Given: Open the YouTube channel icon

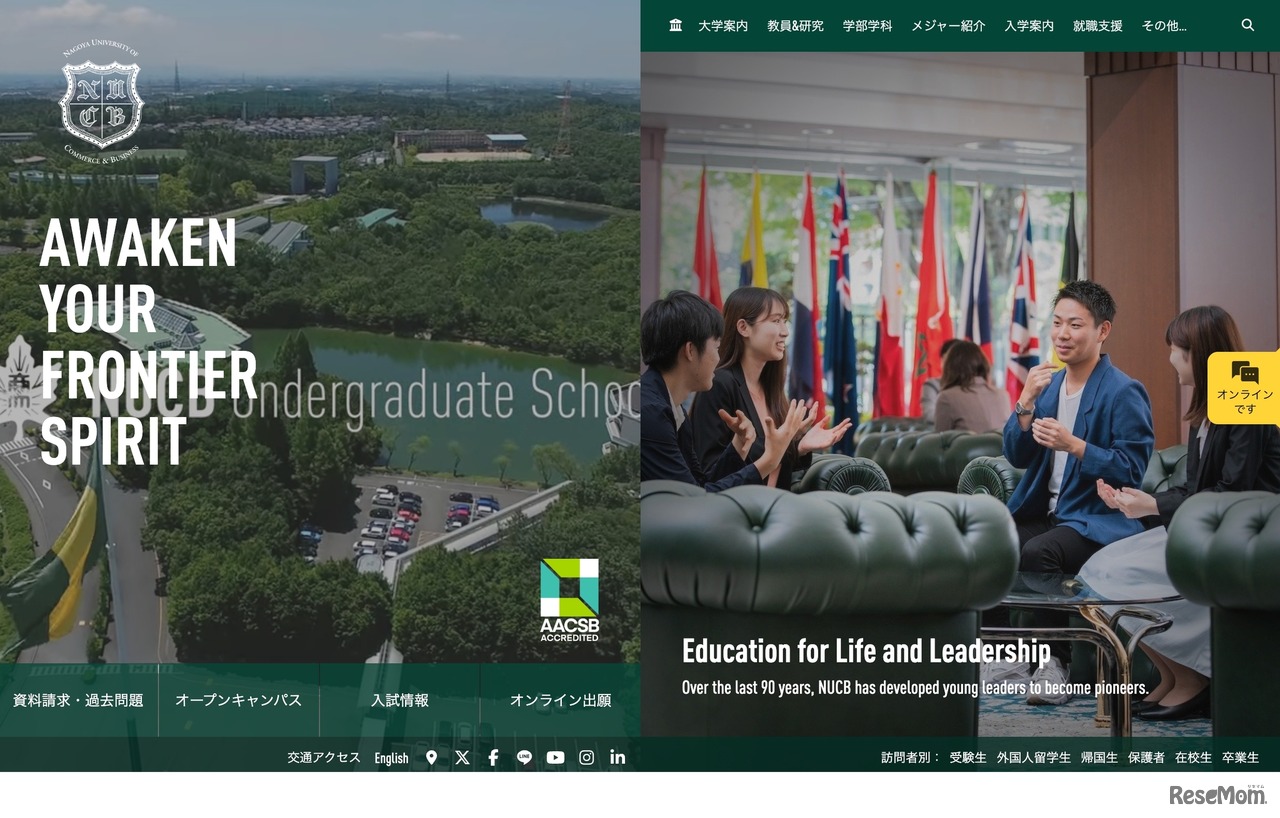Looking at the screenshot, I should coord(555,757).
